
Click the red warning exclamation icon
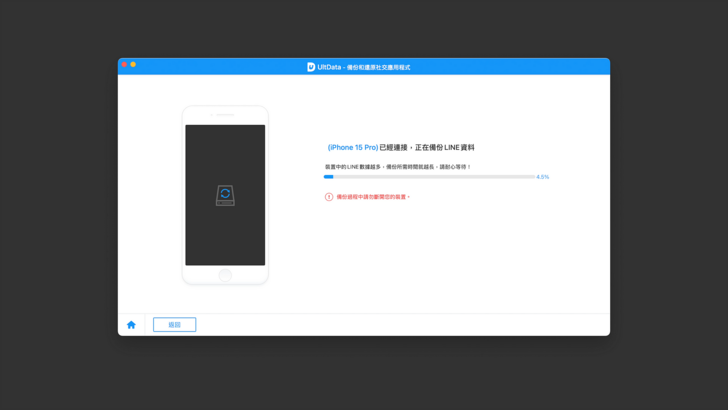[x=329, y=197]
